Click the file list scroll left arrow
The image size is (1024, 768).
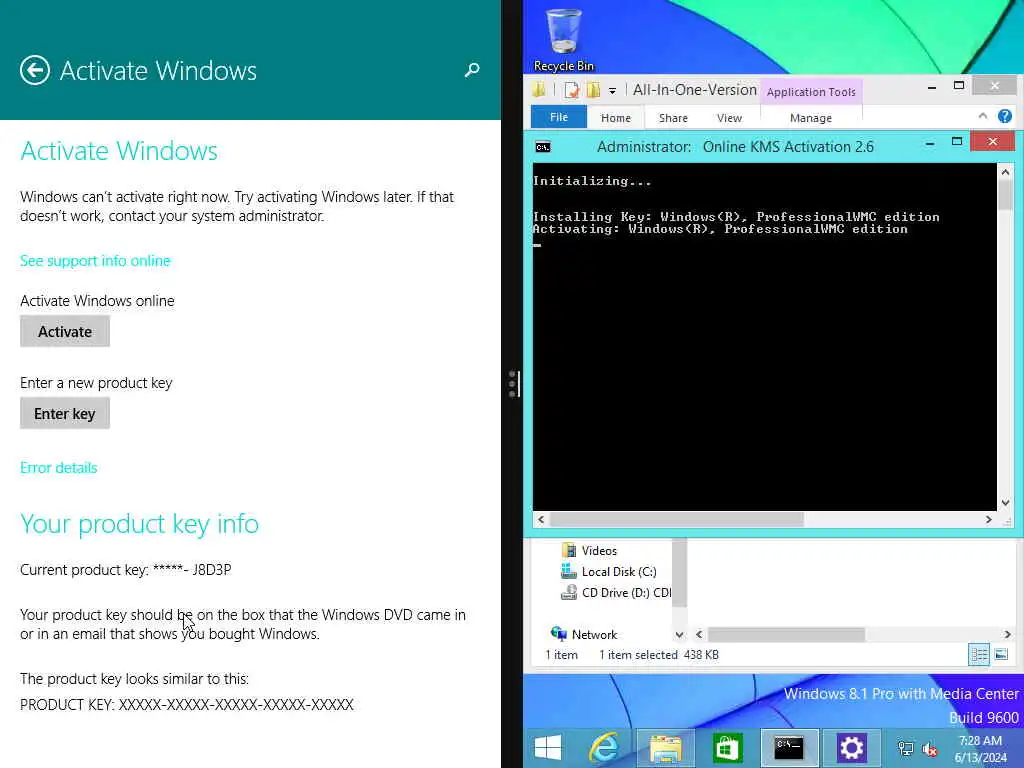(699, 634)
